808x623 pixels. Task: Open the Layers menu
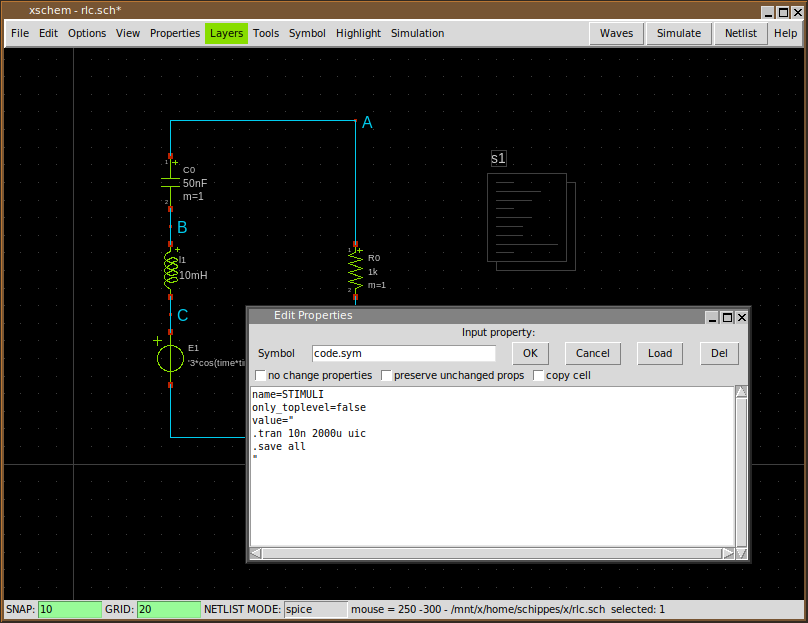(x=226, y=33)
